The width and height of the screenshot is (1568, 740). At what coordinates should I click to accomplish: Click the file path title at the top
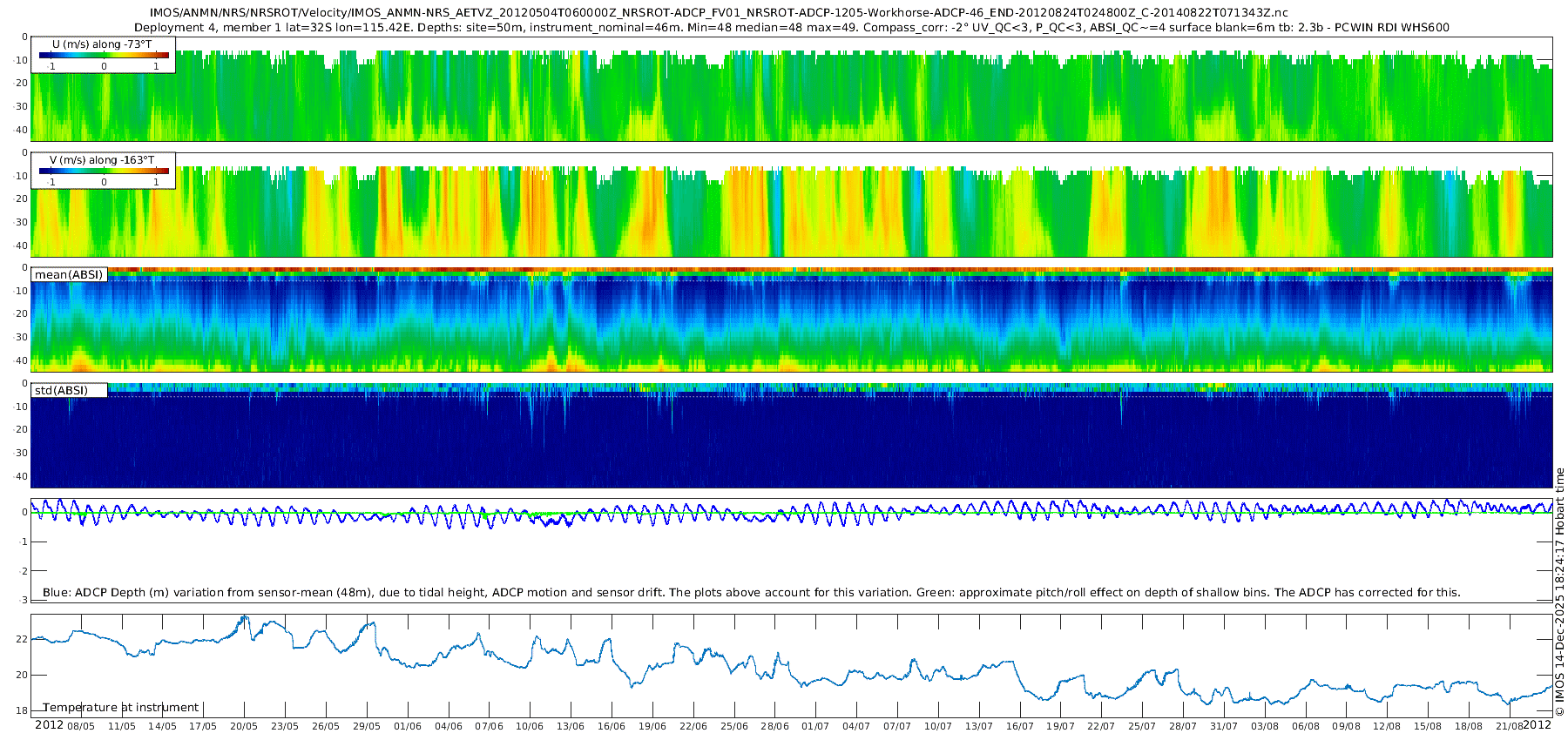[719, 13]
